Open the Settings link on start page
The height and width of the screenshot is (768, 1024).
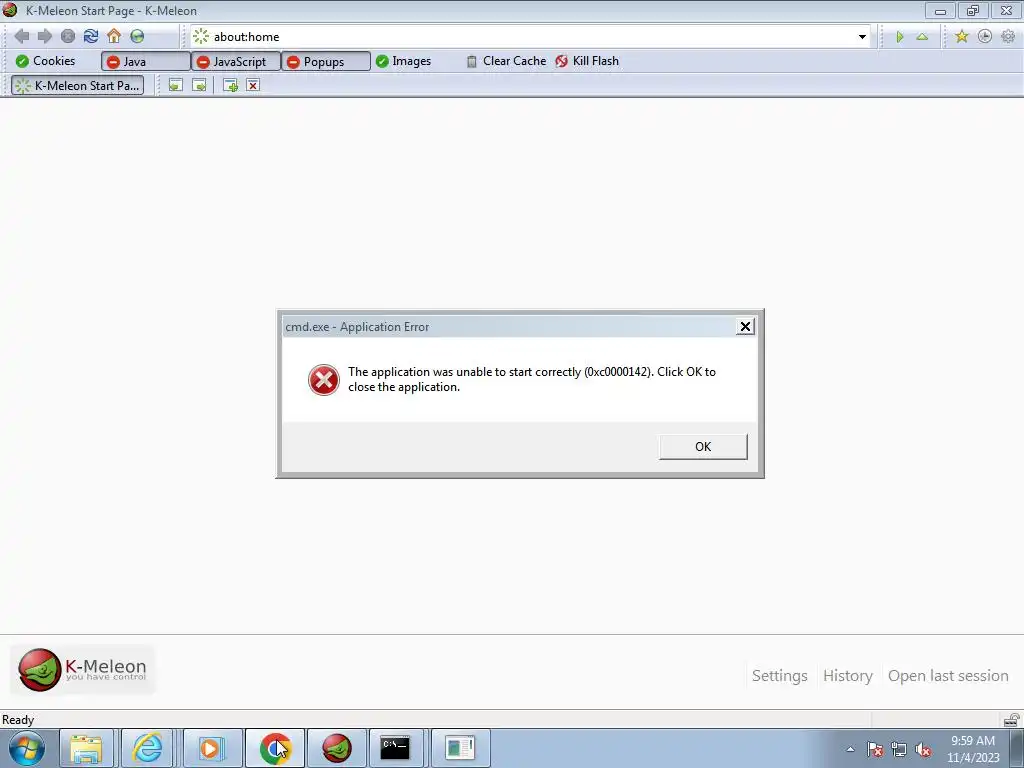click(780, 675)
